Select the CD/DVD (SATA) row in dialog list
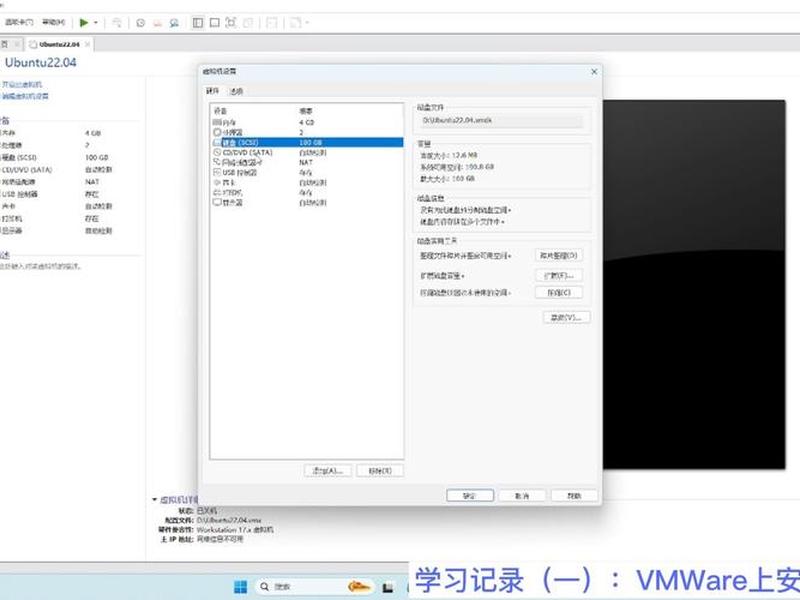Screen dimensions: 800x600 pos(307,152)
